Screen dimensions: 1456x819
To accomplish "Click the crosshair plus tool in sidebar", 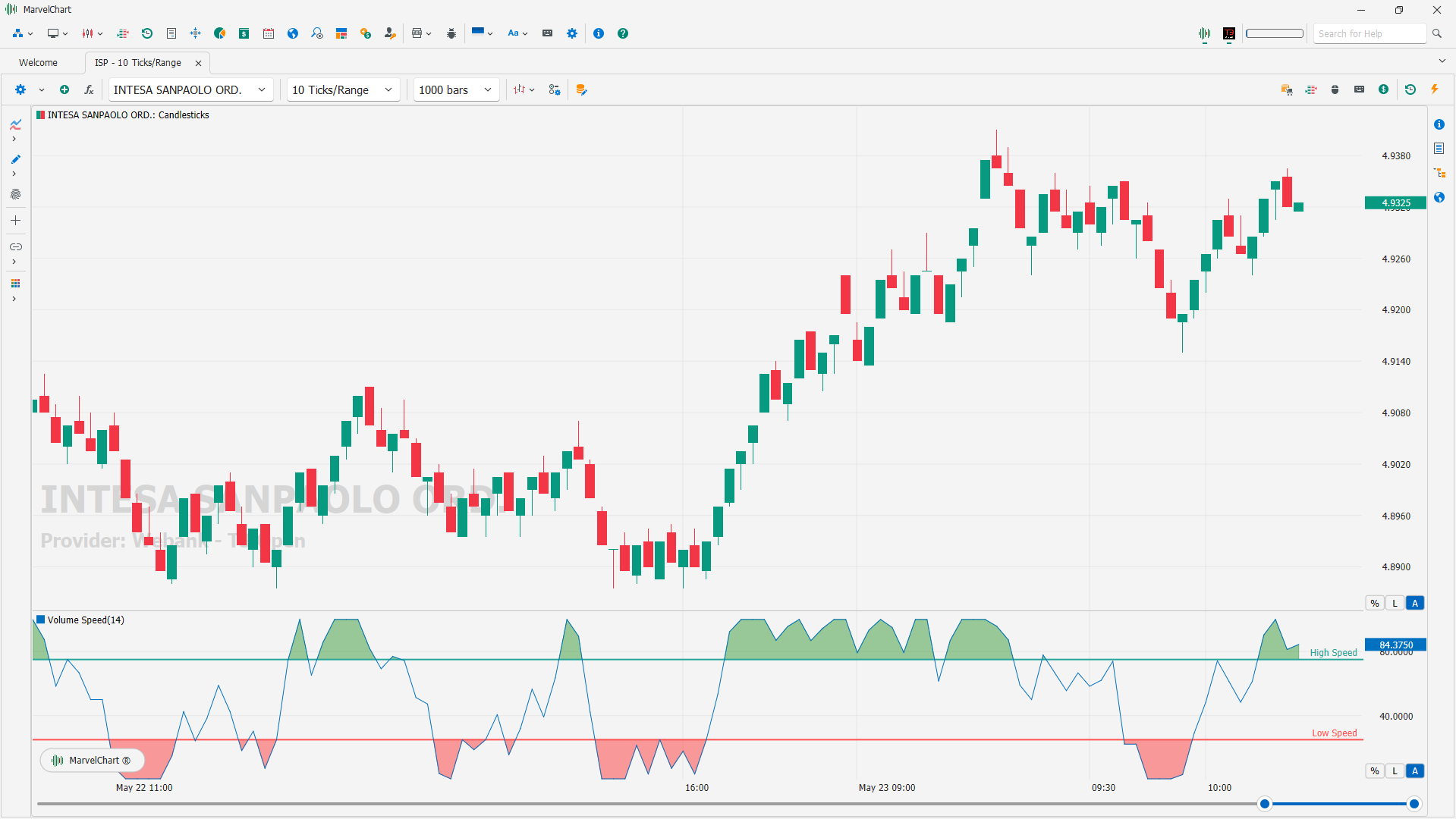I will coord(15,221).
